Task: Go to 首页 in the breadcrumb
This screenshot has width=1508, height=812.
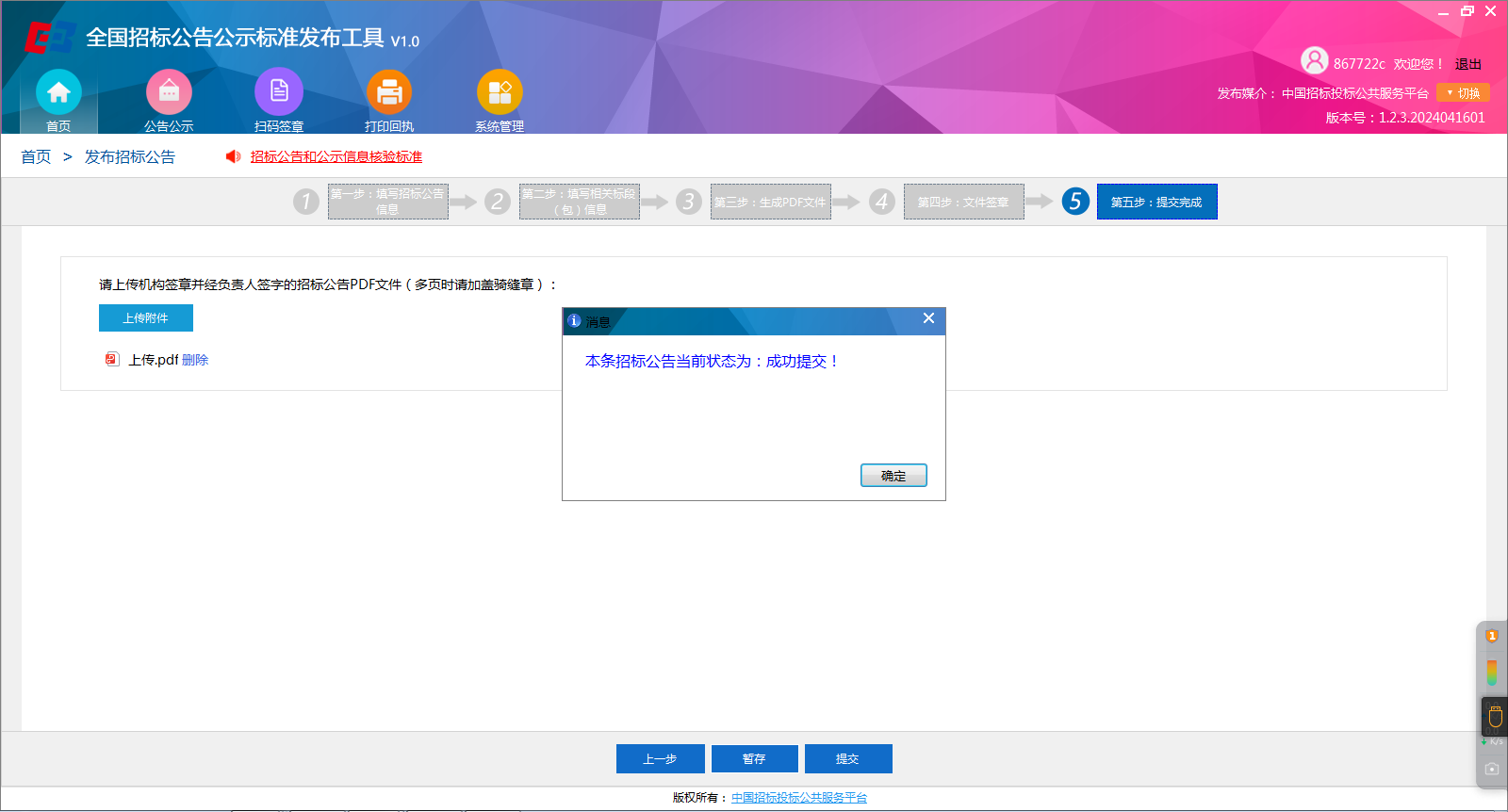Action: click(x=36, y=156)
